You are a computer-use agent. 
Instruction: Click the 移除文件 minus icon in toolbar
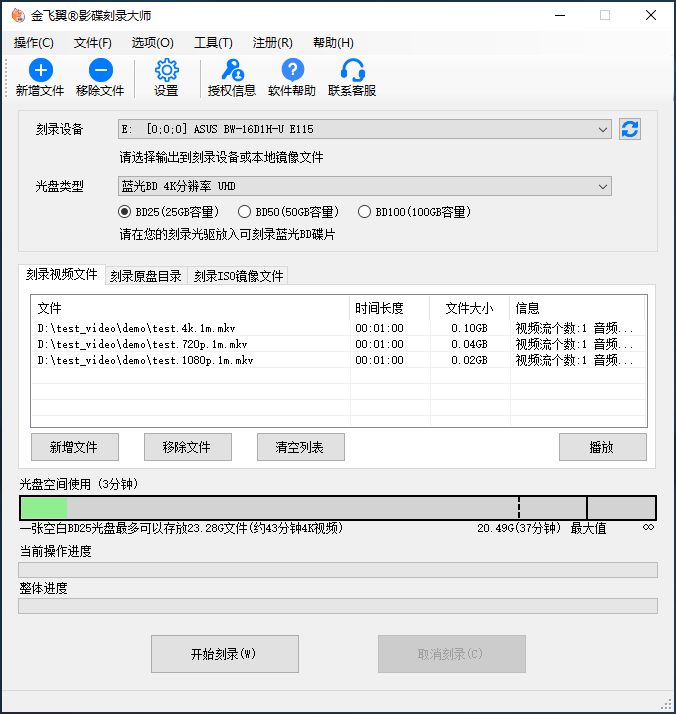tap(100, 70)
